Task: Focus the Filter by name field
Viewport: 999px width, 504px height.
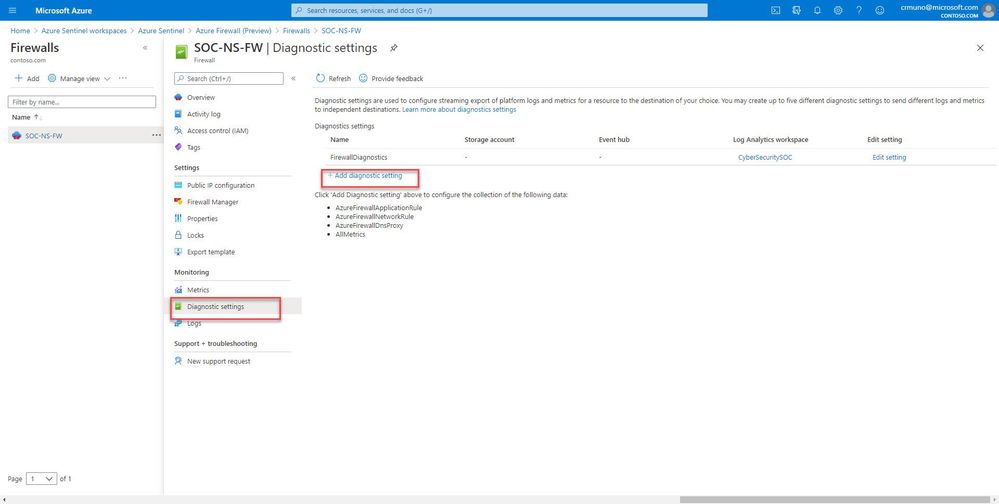Action: (x=82, y=102)
